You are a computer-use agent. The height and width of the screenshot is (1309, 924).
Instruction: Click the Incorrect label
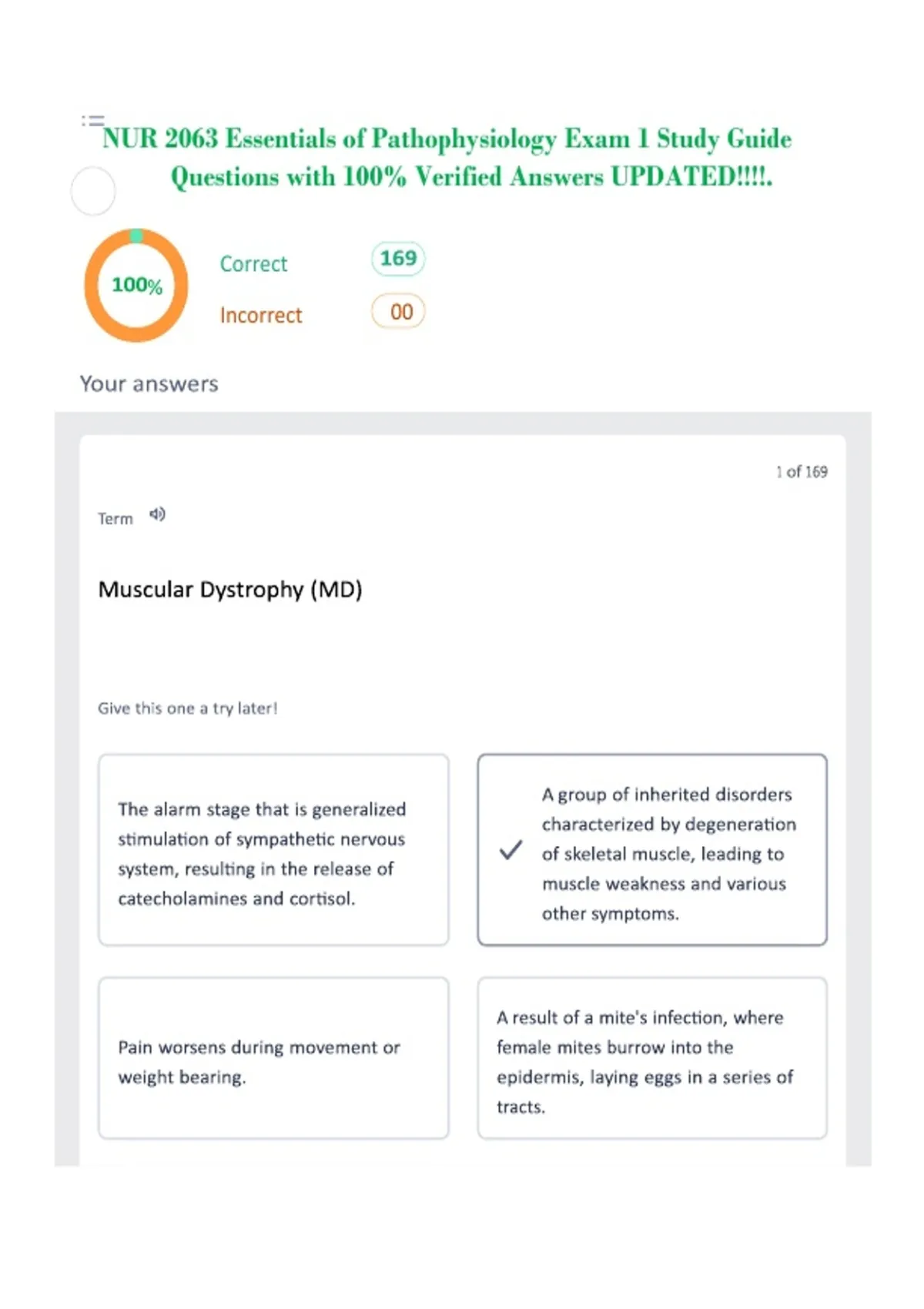tap(261, 315)
